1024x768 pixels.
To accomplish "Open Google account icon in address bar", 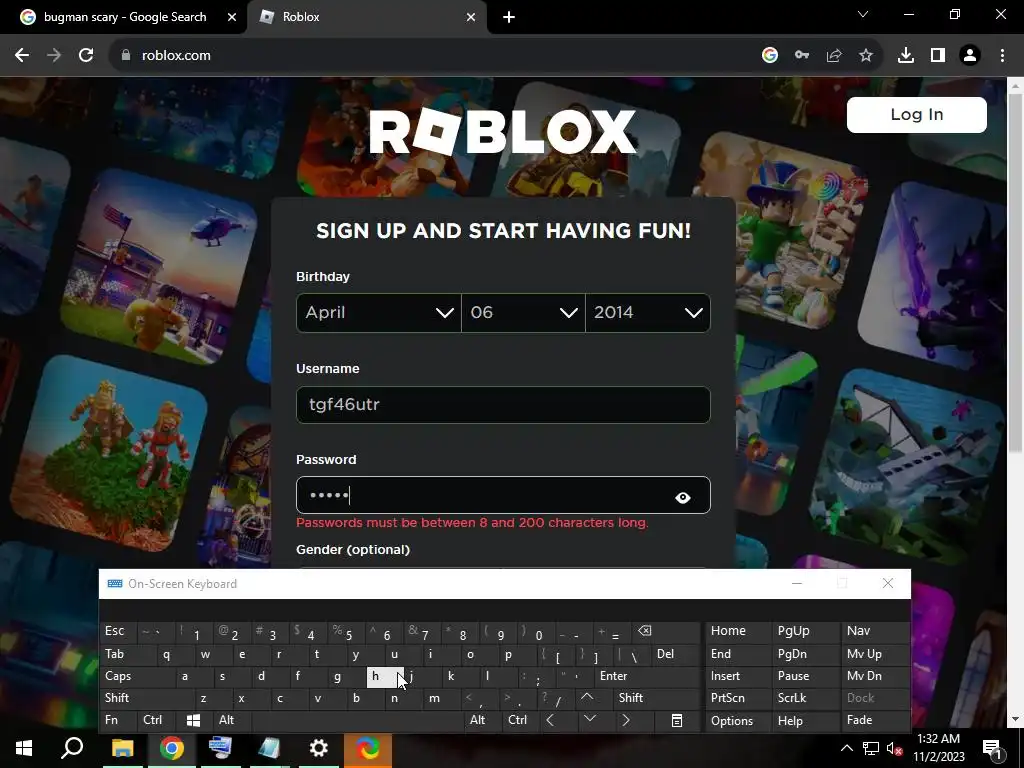I will (x=770, y=56).
